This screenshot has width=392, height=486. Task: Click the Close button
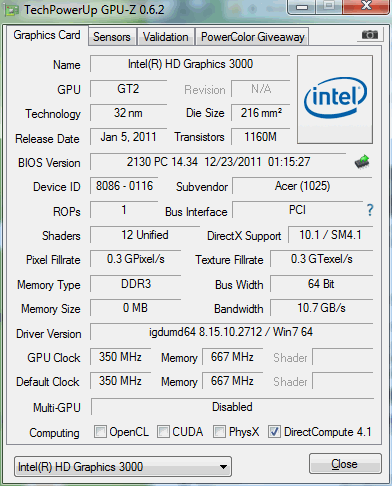(345, 464)
